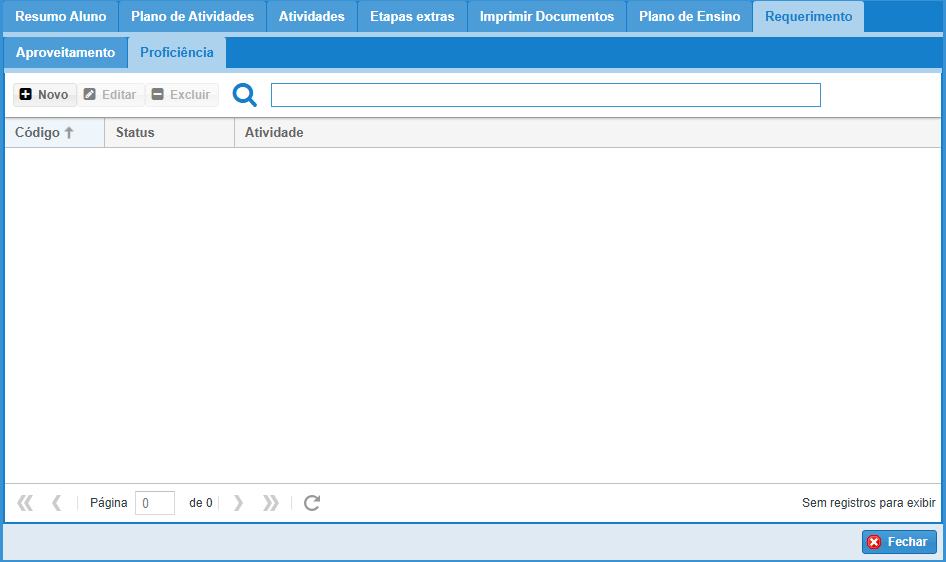Click in the search text field
This screenshot has width=946, height=562.
pos(545,95)
